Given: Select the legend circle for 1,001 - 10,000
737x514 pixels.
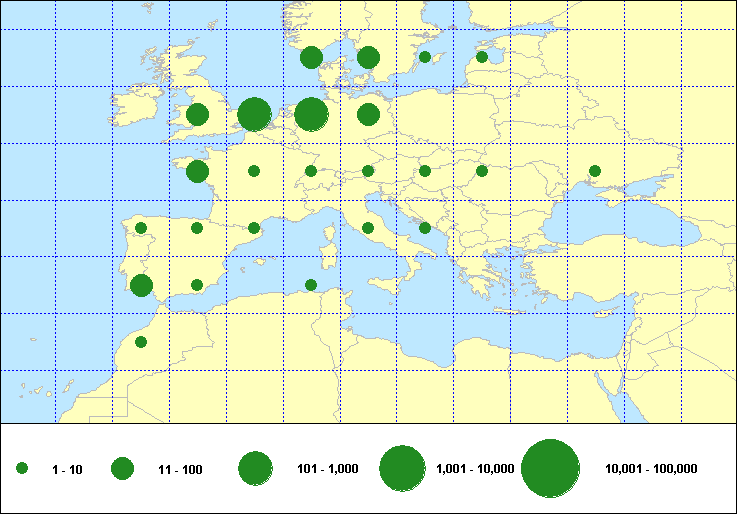Looking at the screenshot, I should point(403,468).
